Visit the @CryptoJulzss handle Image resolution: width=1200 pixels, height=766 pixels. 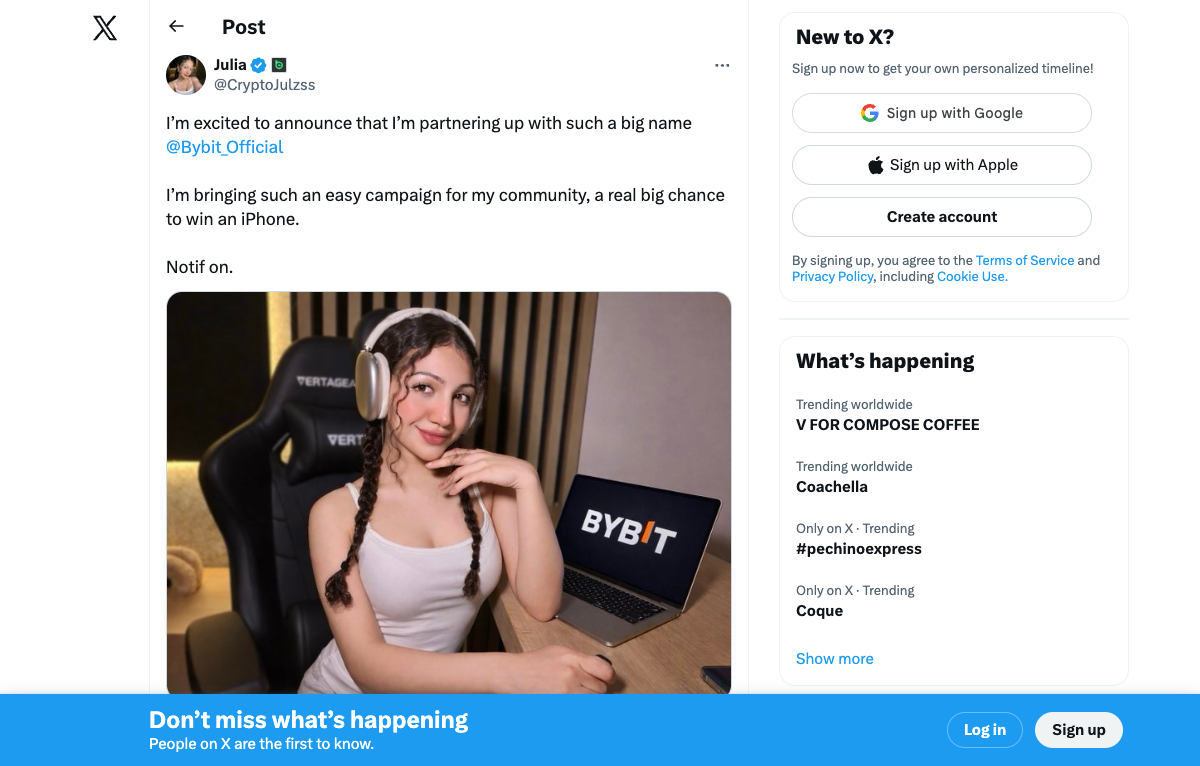point(265,85)
